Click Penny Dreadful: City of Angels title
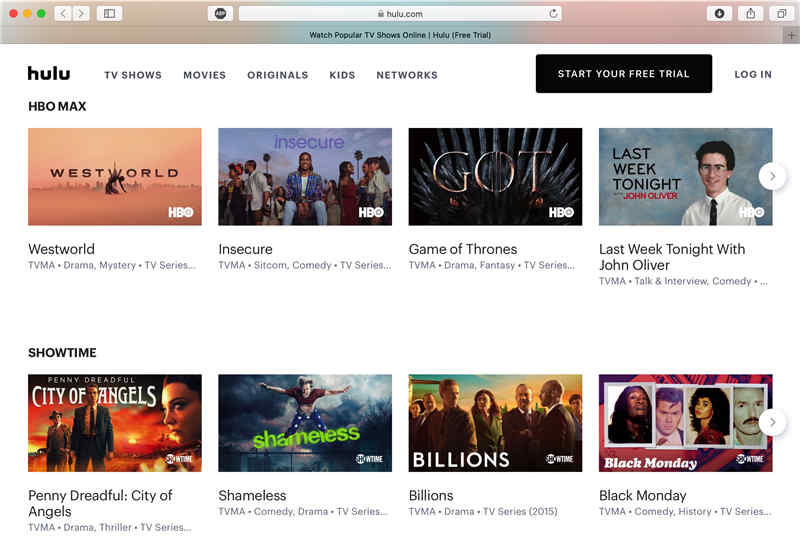 [101, 504]
